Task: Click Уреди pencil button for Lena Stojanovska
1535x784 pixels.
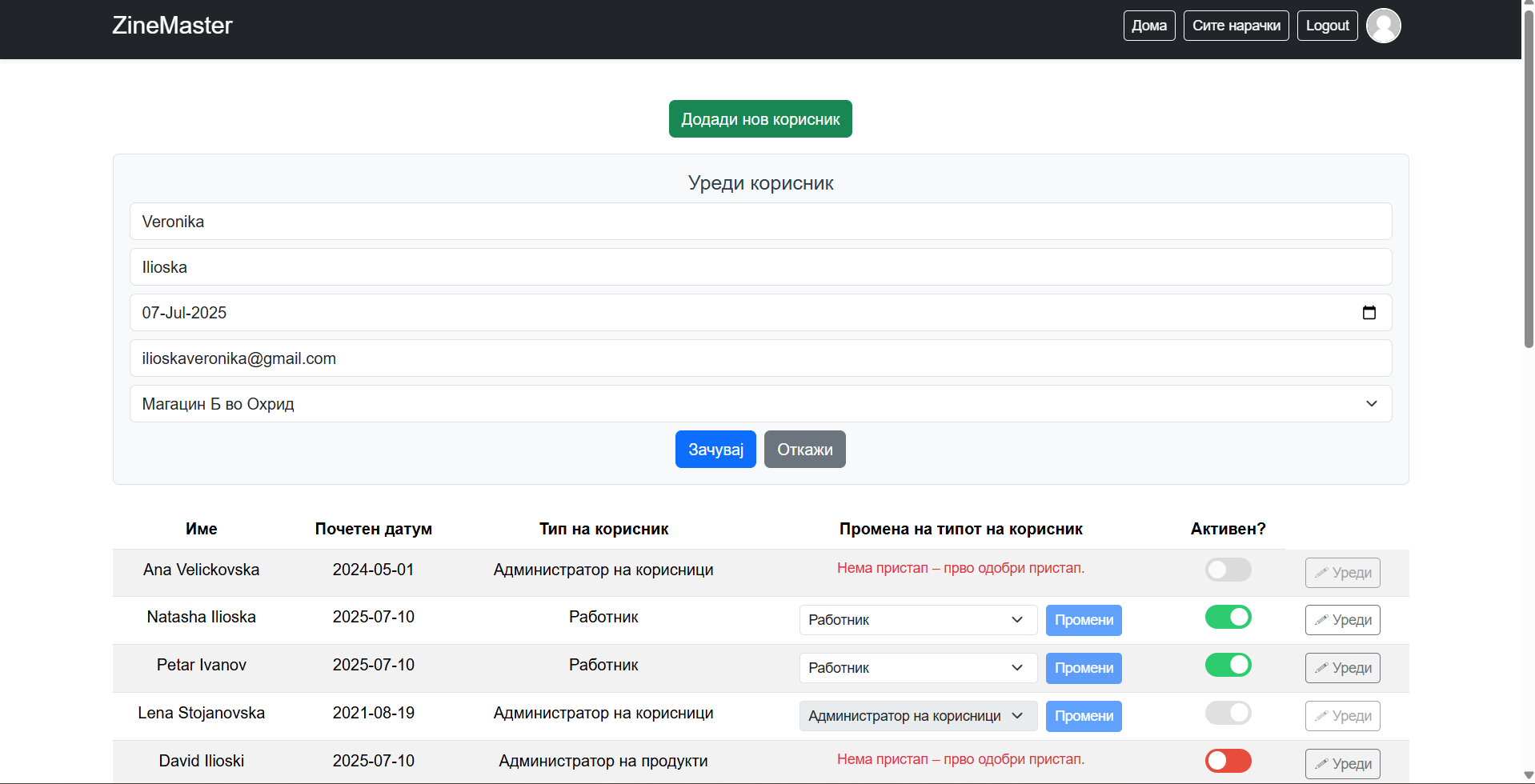Action: click(x=1342, y=716)
